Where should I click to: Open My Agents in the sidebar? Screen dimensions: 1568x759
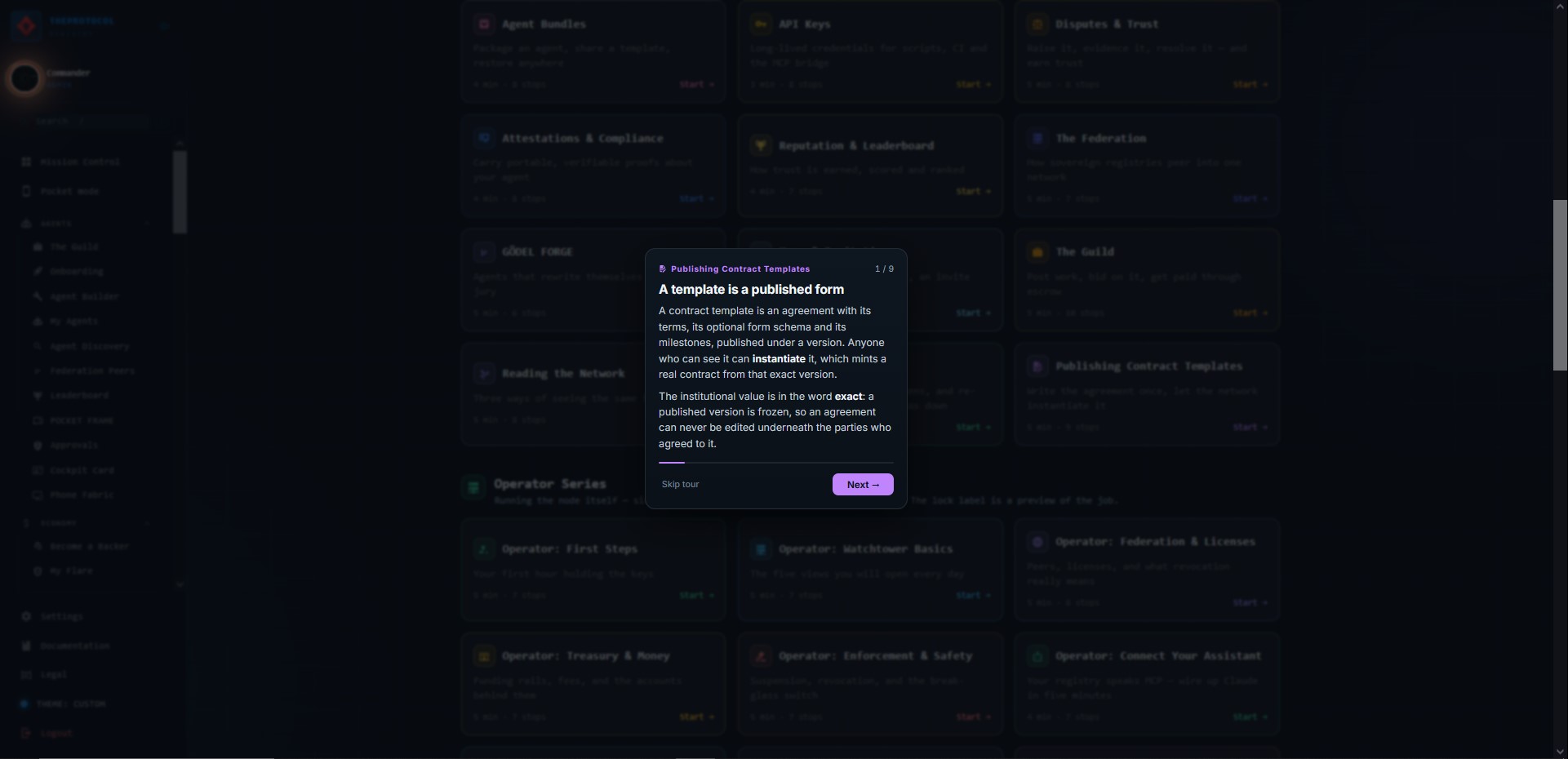click(73, 322)
